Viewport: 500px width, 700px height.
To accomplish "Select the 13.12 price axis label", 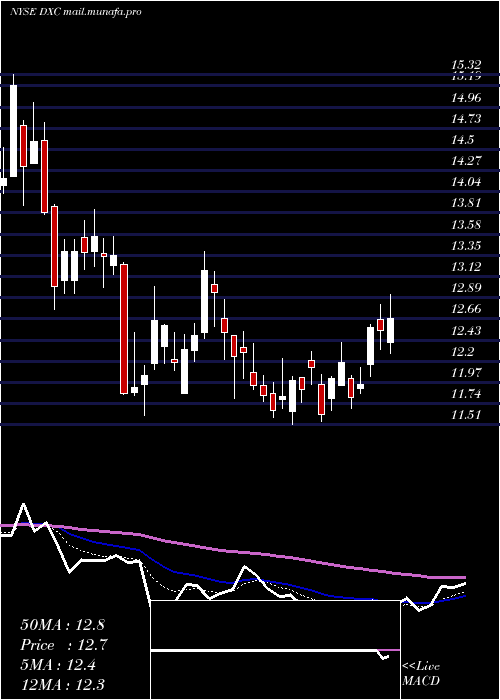I will coord(466,267).
